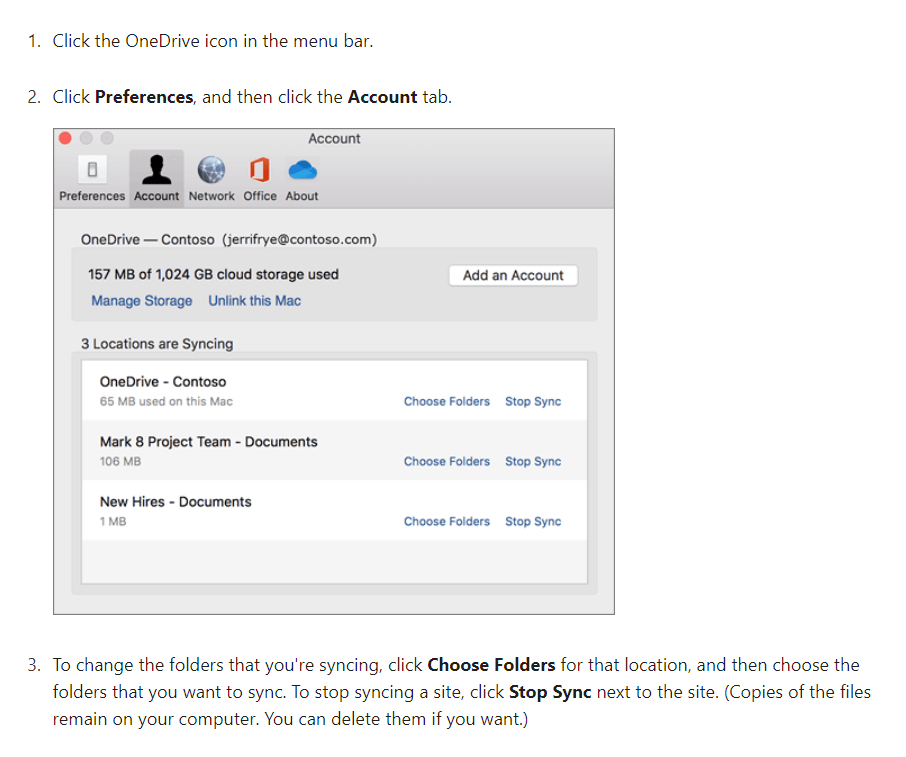Click Unlink this Mac
Viewport: 906px width, 757px height.
tap(254, 301)
